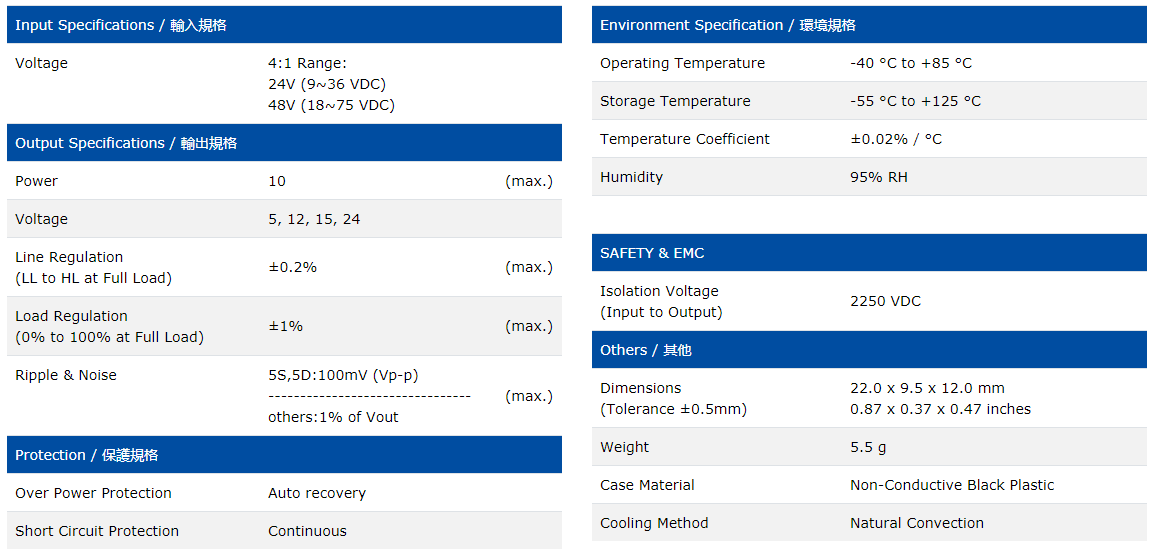The width and height of the screenshot is (1153, 549).
Task: Select the Ripple & Noise label
Action: (66, 375)
